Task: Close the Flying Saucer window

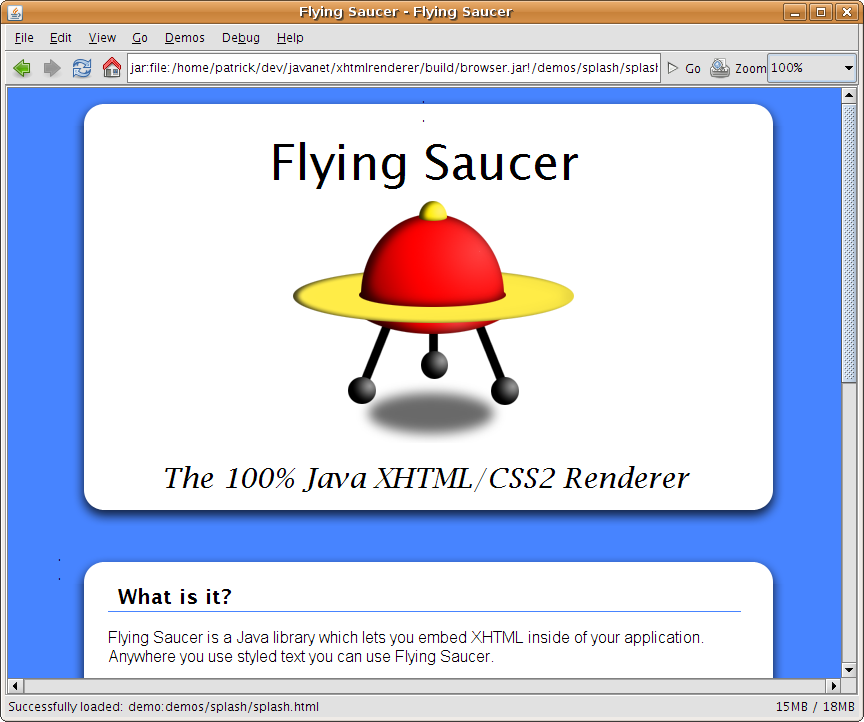Action: [x=847, y=12]
